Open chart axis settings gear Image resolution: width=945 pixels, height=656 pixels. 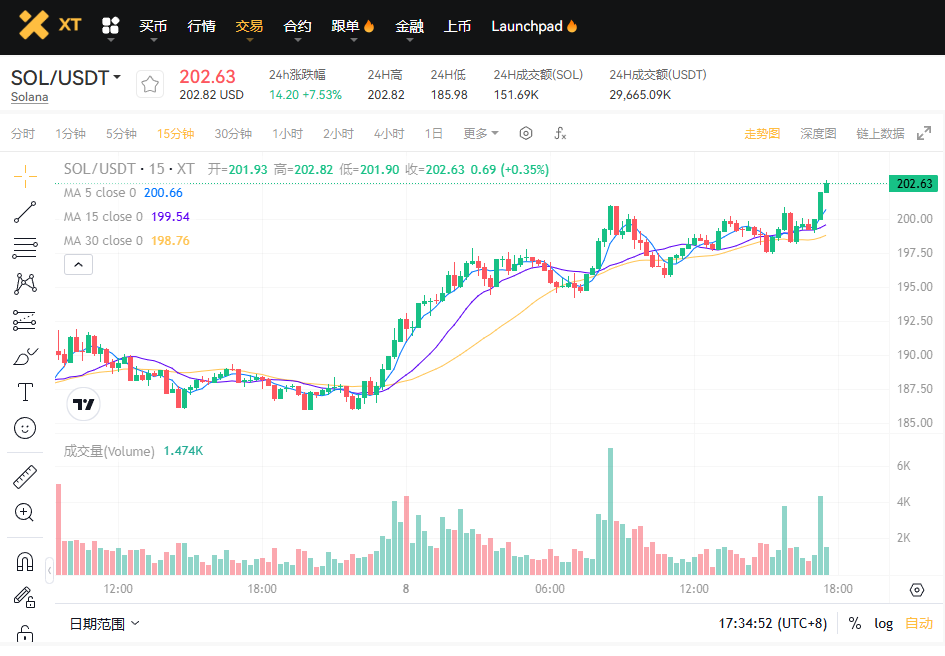coord(917,590)
